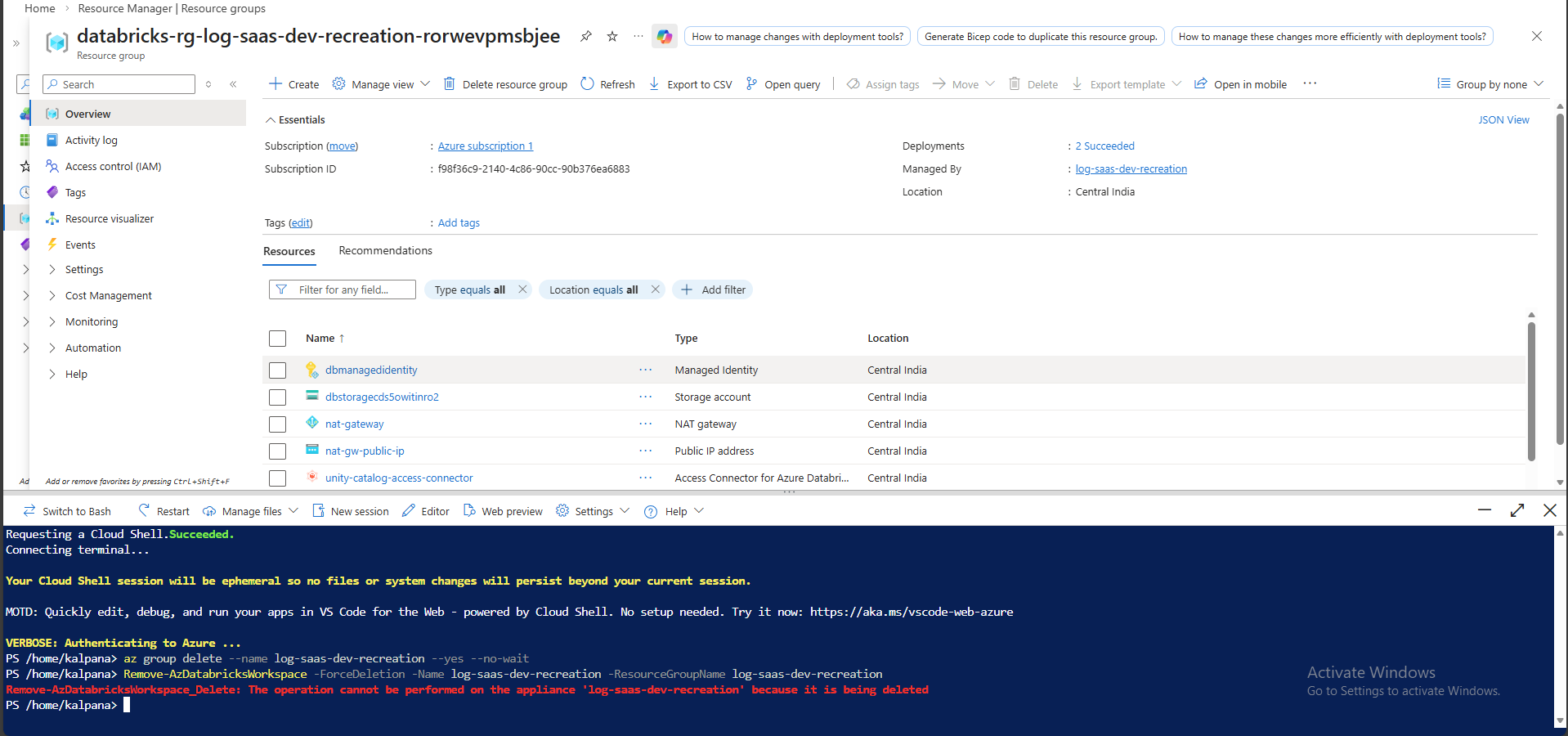Click the resources list vertical scrollbar

[x=1531, y=391]
